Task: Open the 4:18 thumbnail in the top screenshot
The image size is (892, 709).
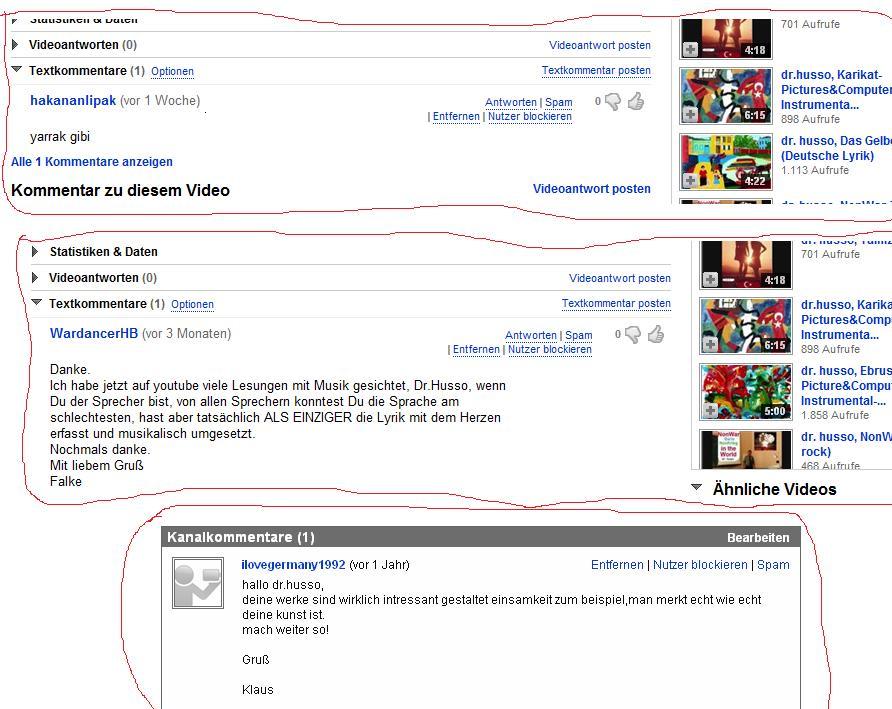Action: tap(726, 38)
